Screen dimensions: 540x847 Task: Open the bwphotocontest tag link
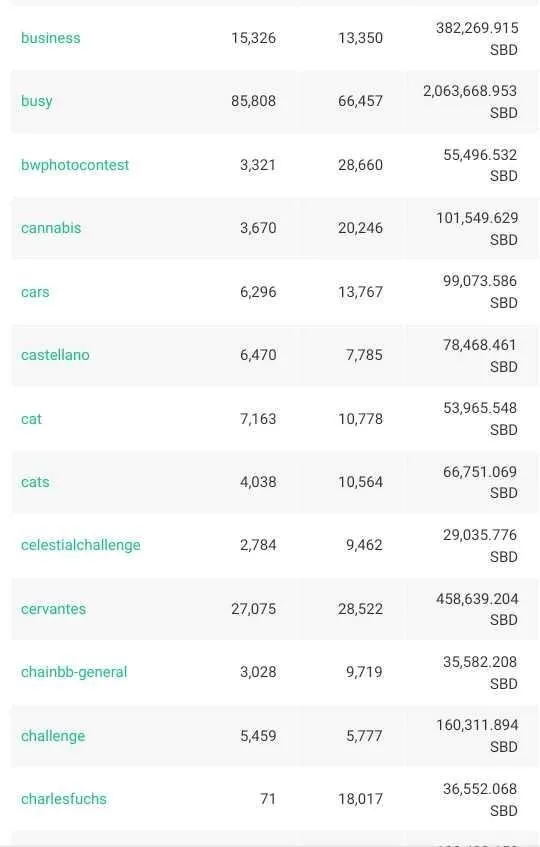pos(75,165)
